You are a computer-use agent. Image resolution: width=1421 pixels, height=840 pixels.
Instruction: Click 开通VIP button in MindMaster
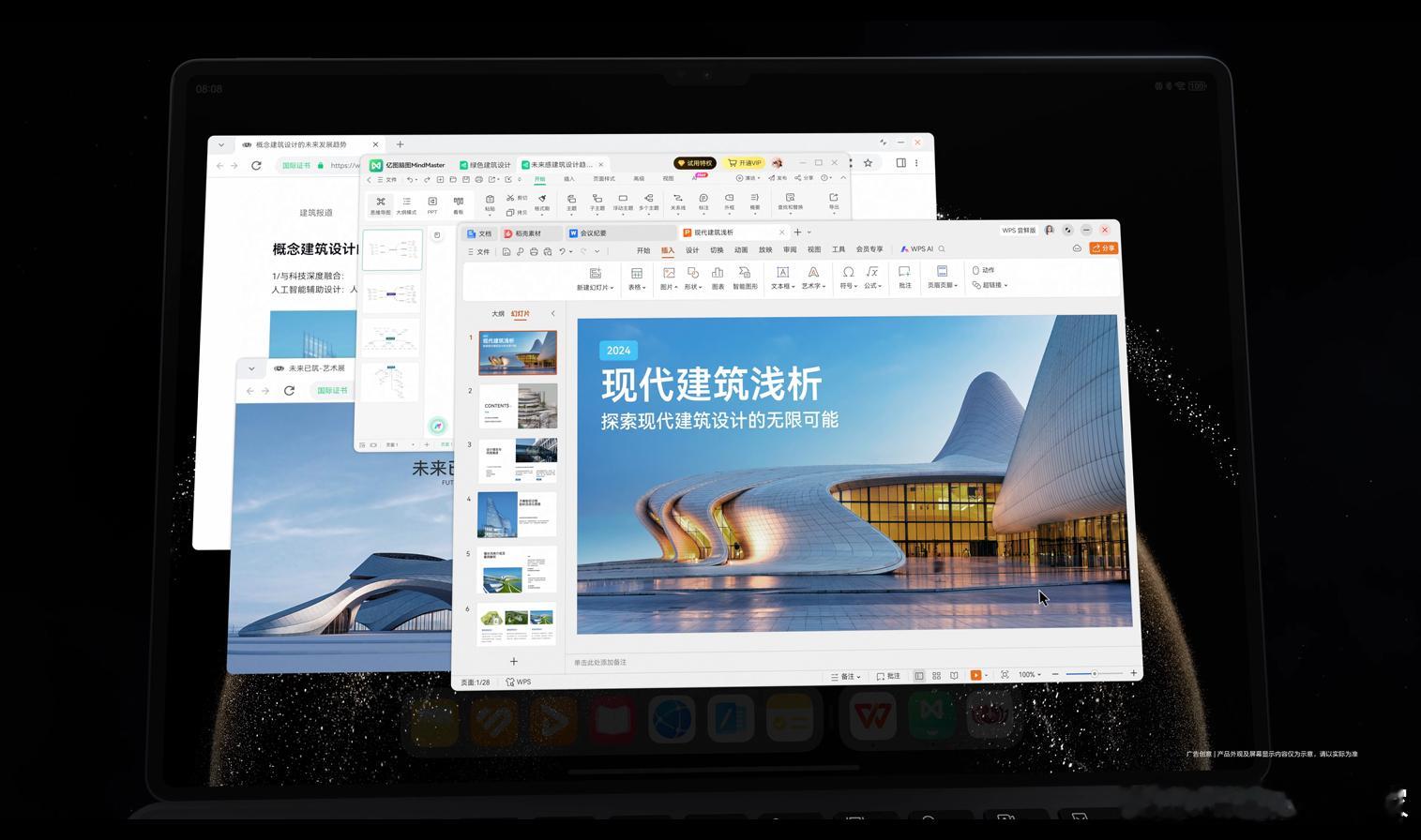745,163
